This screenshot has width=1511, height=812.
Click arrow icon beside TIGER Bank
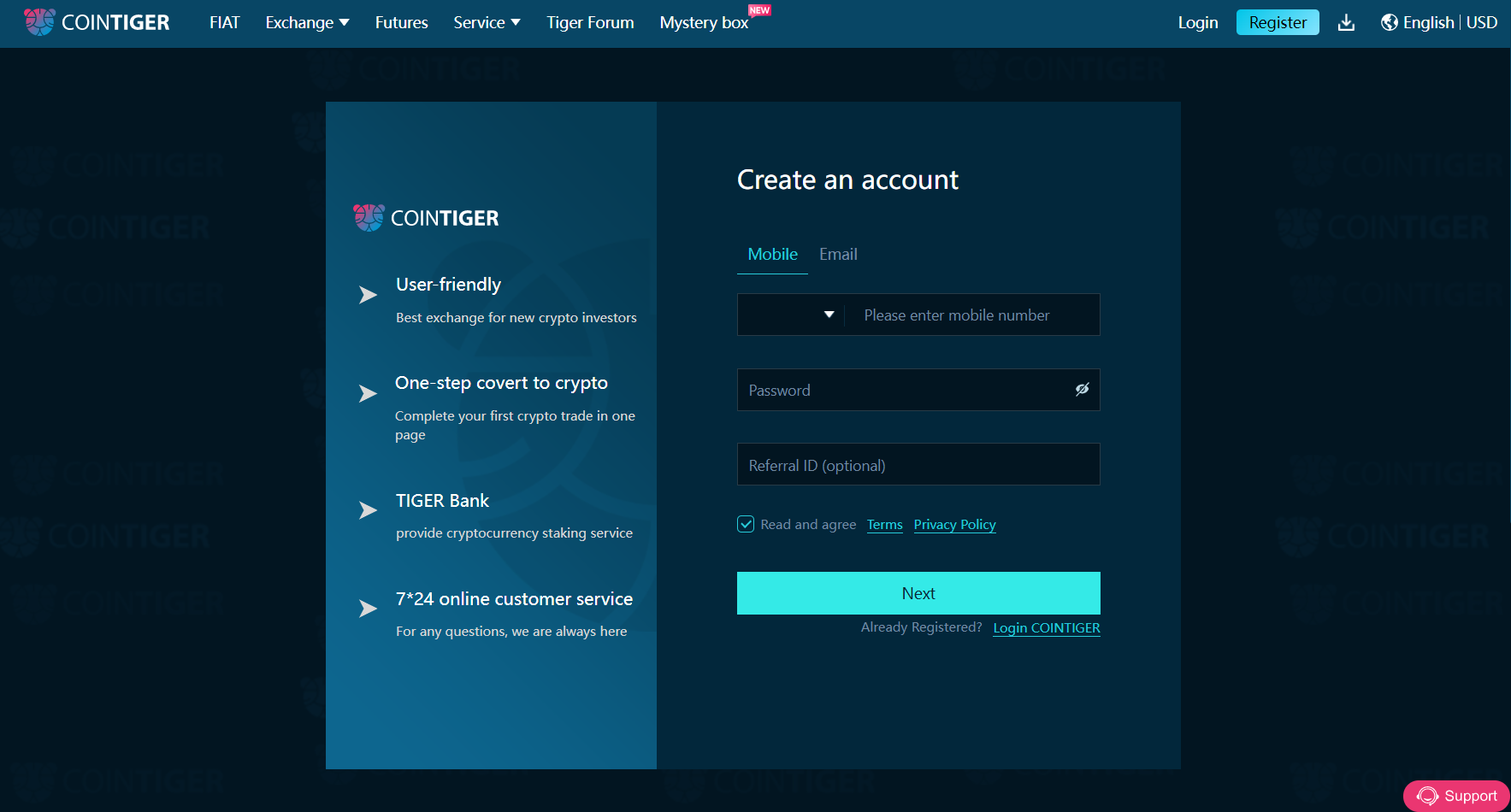[x=368, y=510]
